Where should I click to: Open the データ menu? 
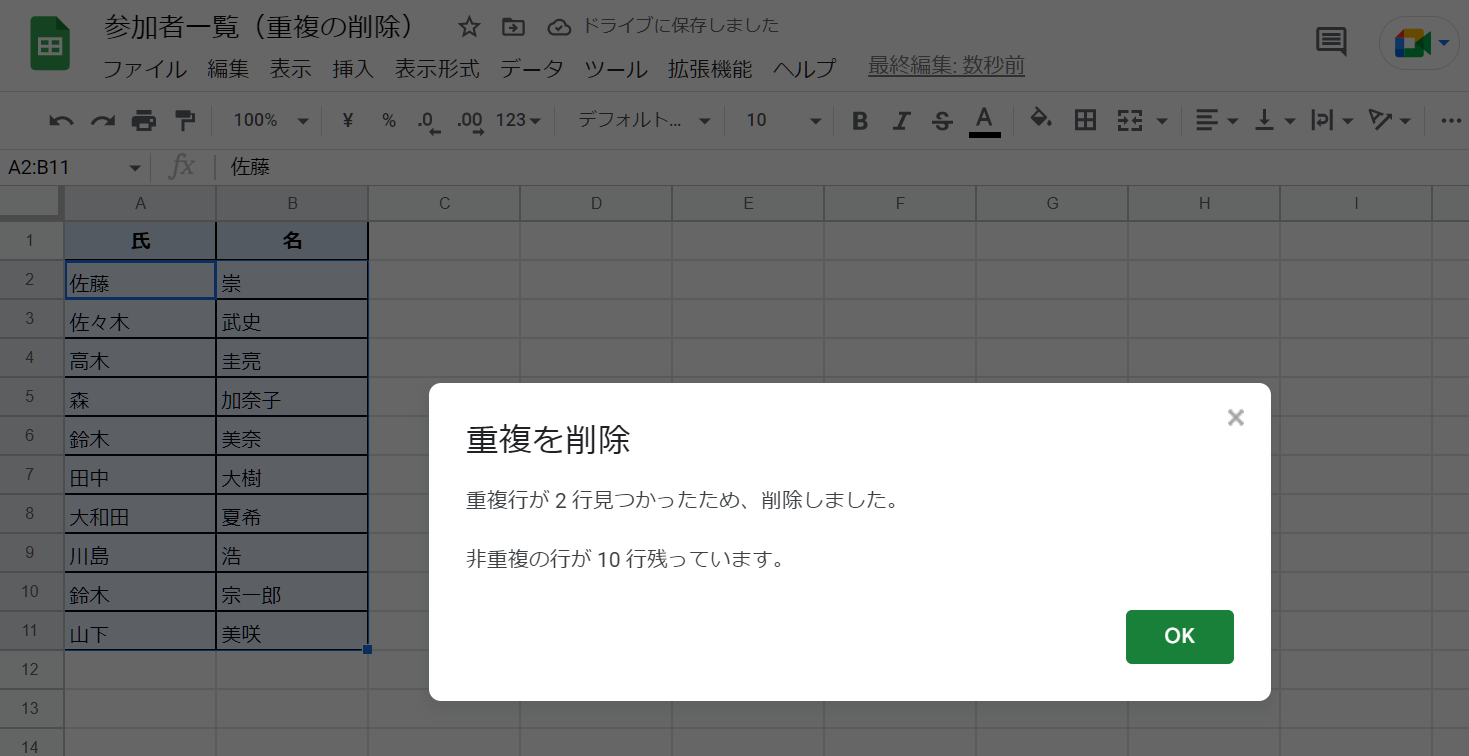tap(533, 69)
